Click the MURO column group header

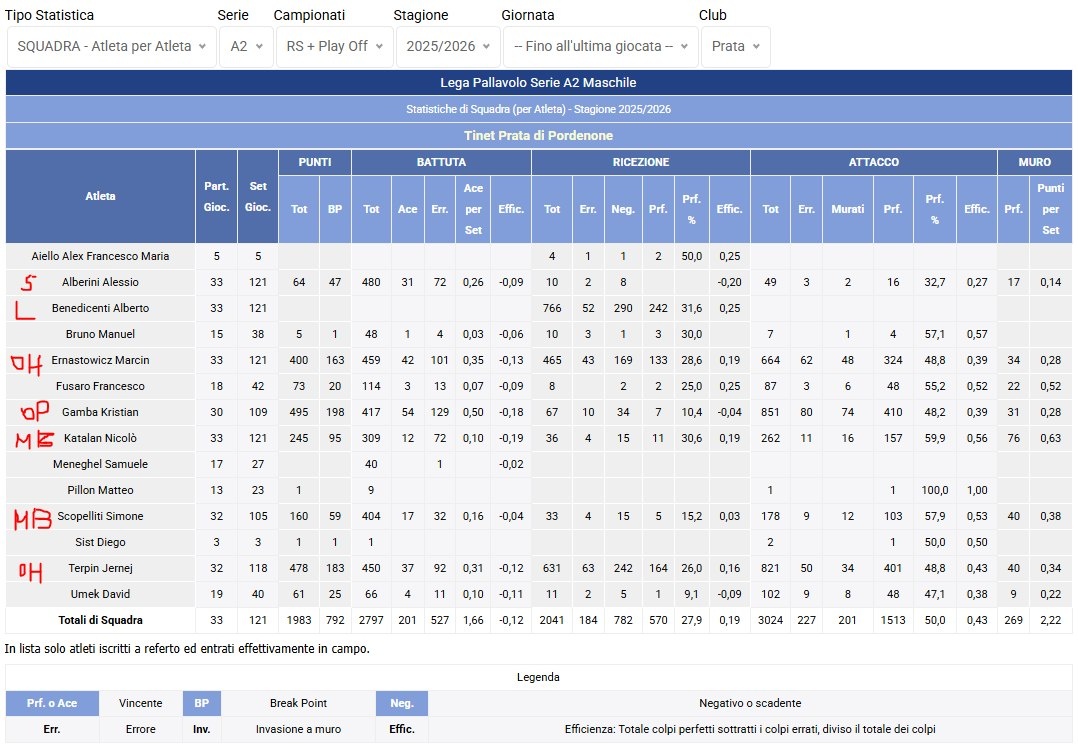pyautogui.click(x=1035, y=162)
